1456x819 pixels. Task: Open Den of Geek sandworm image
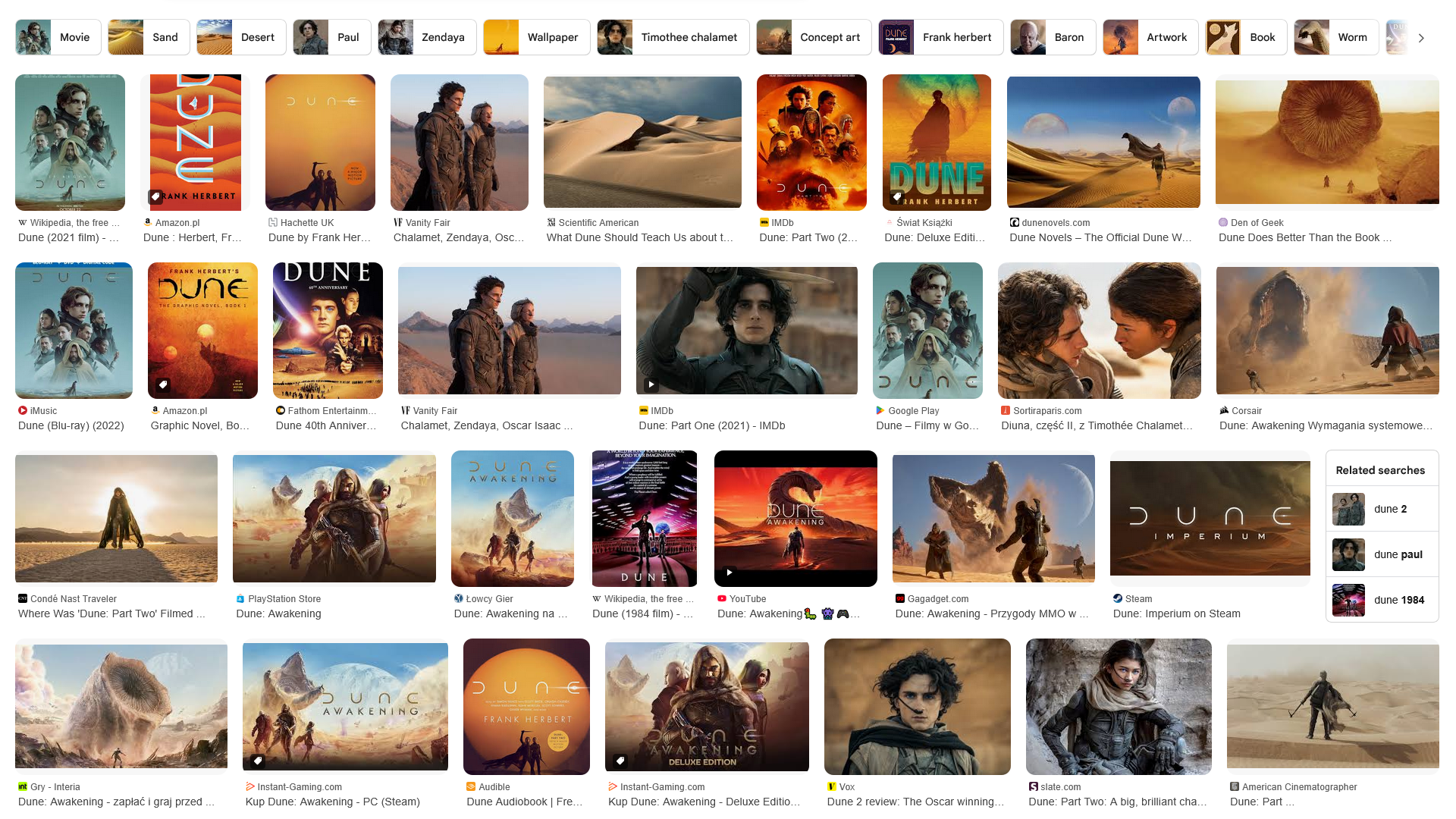tap(1327, 142)
